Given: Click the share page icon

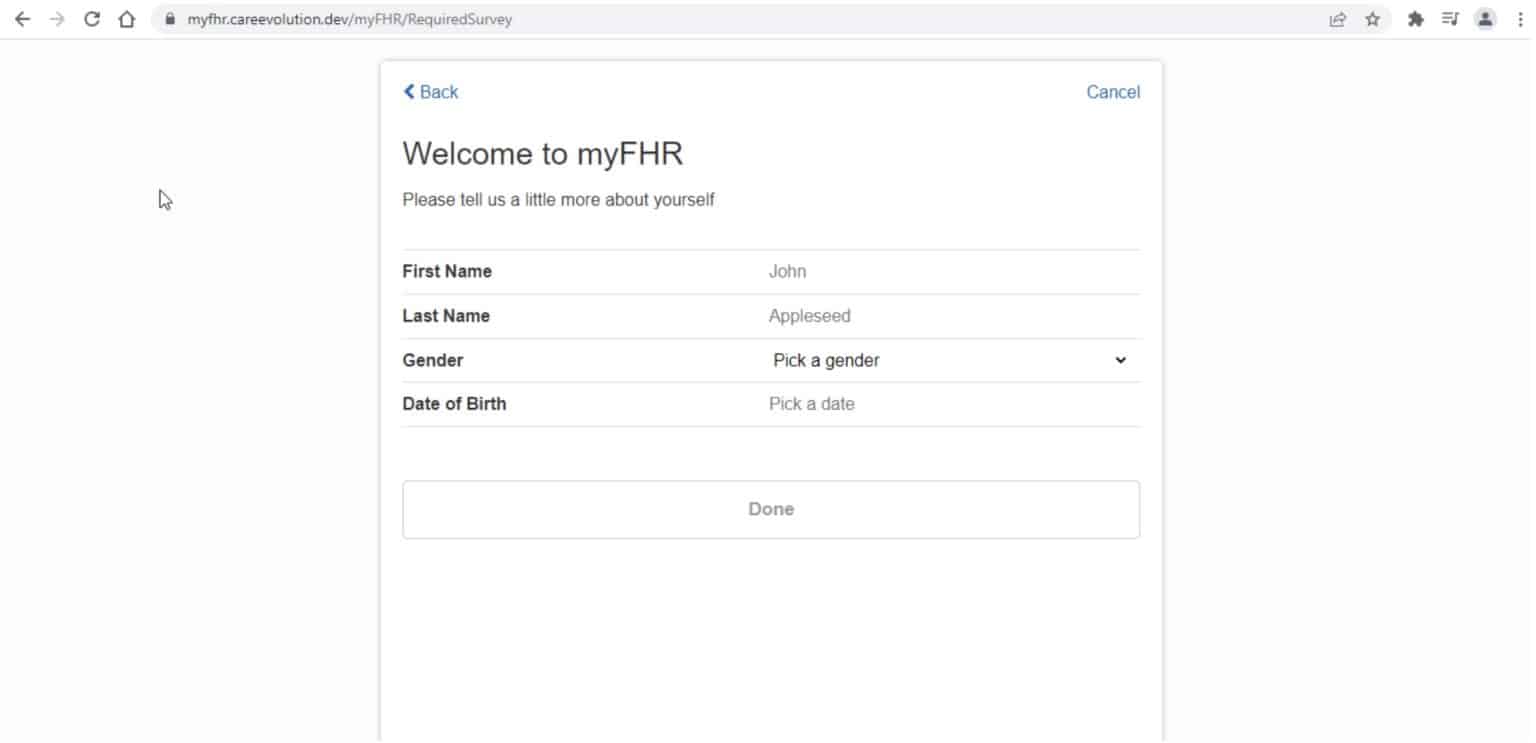Looking at the screenshot, I should coord(1337,19).
